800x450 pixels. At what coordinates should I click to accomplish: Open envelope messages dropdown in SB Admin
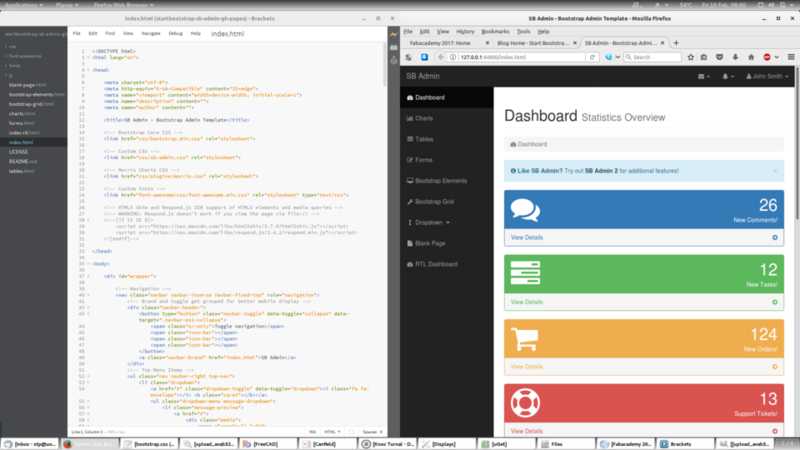704,77
